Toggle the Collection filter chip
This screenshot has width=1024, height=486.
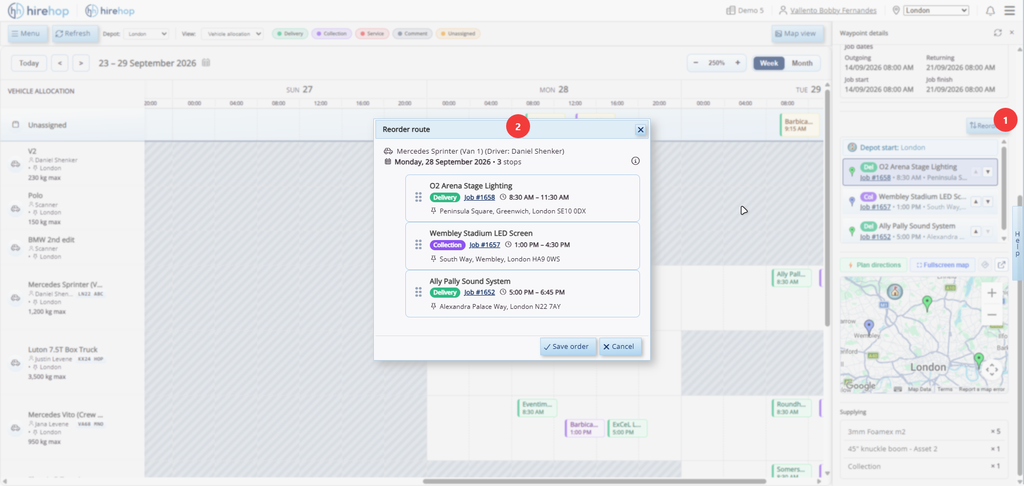(x=332, y=33)
